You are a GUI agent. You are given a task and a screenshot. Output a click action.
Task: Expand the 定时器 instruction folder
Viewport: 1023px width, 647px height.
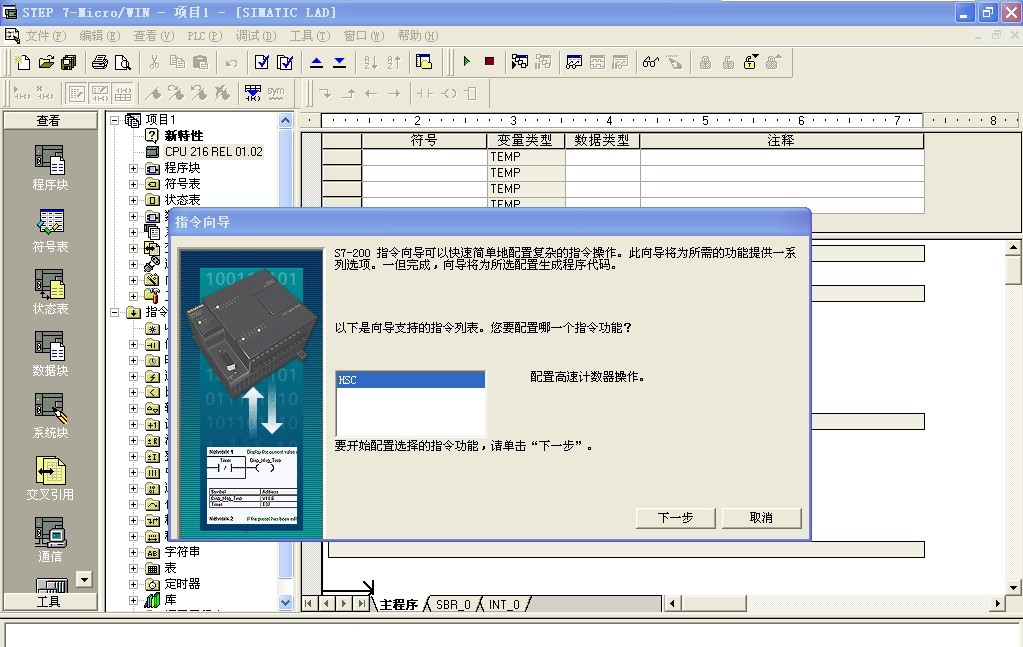(x=134, y=584)
